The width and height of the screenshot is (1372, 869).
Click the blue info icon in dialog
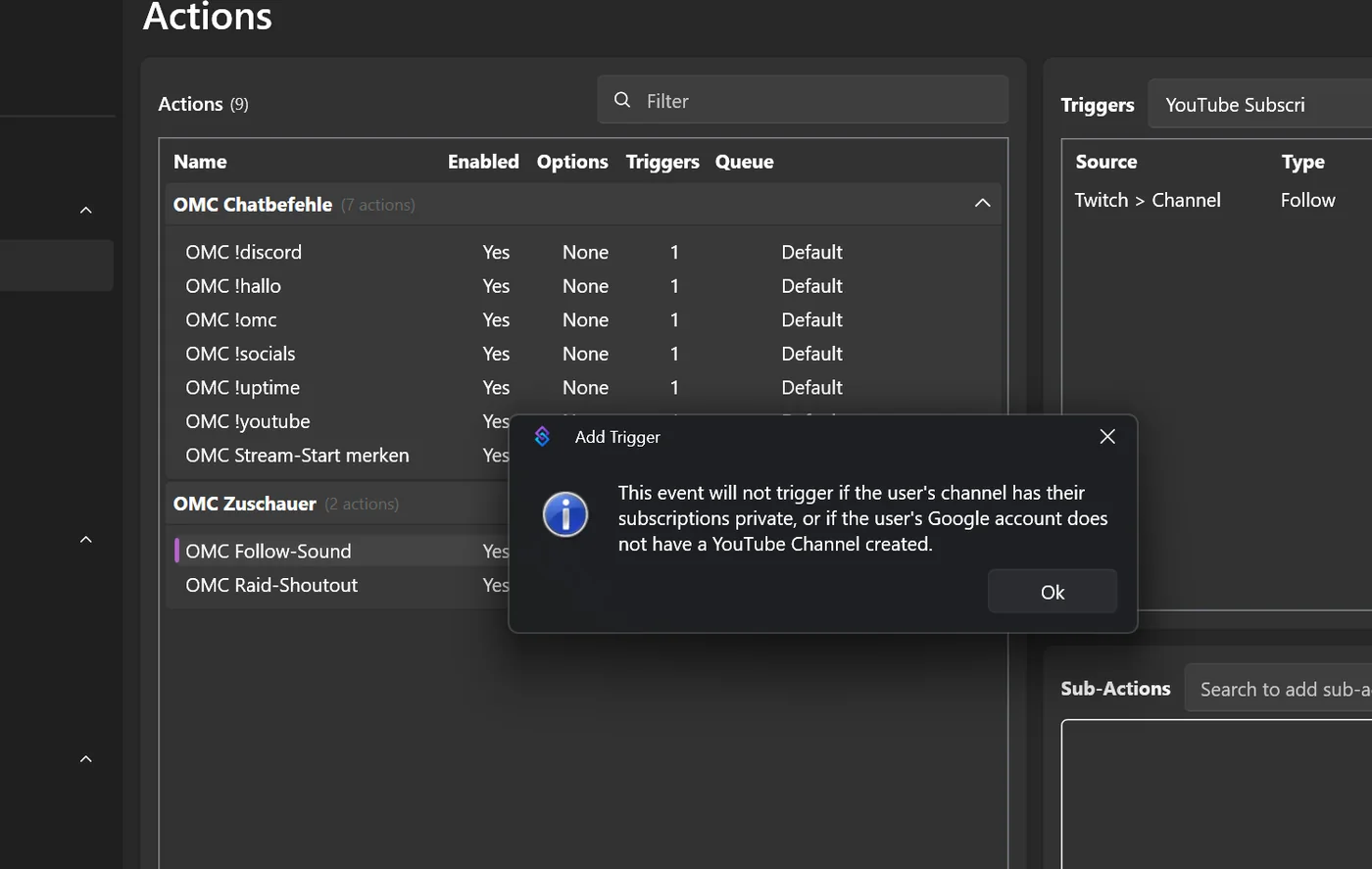pyautogui.click(x=565, y=514)
